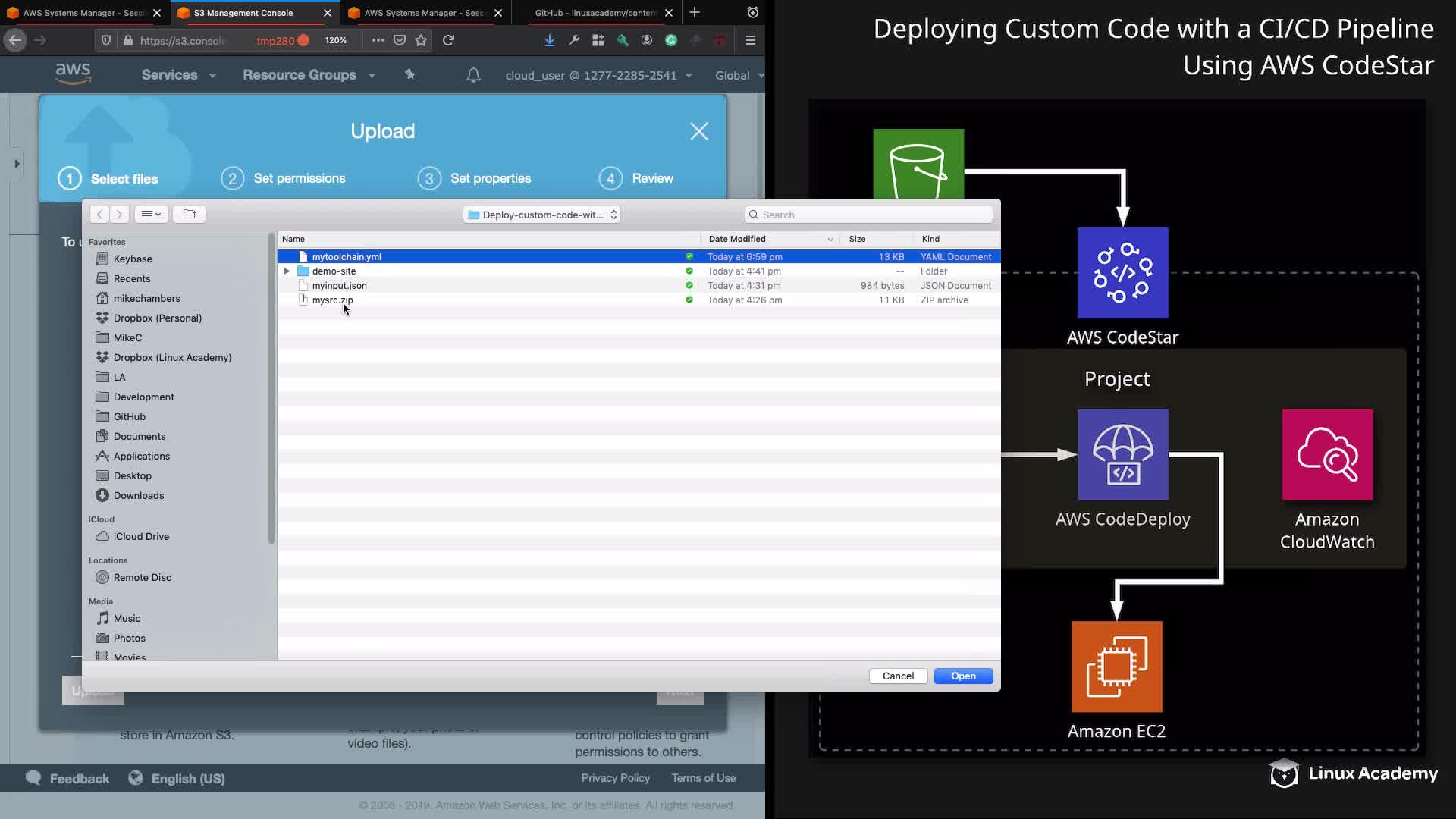Click the AWS notifications bell icon
This screenshot has width=1456, height=819.
point(473,75)
